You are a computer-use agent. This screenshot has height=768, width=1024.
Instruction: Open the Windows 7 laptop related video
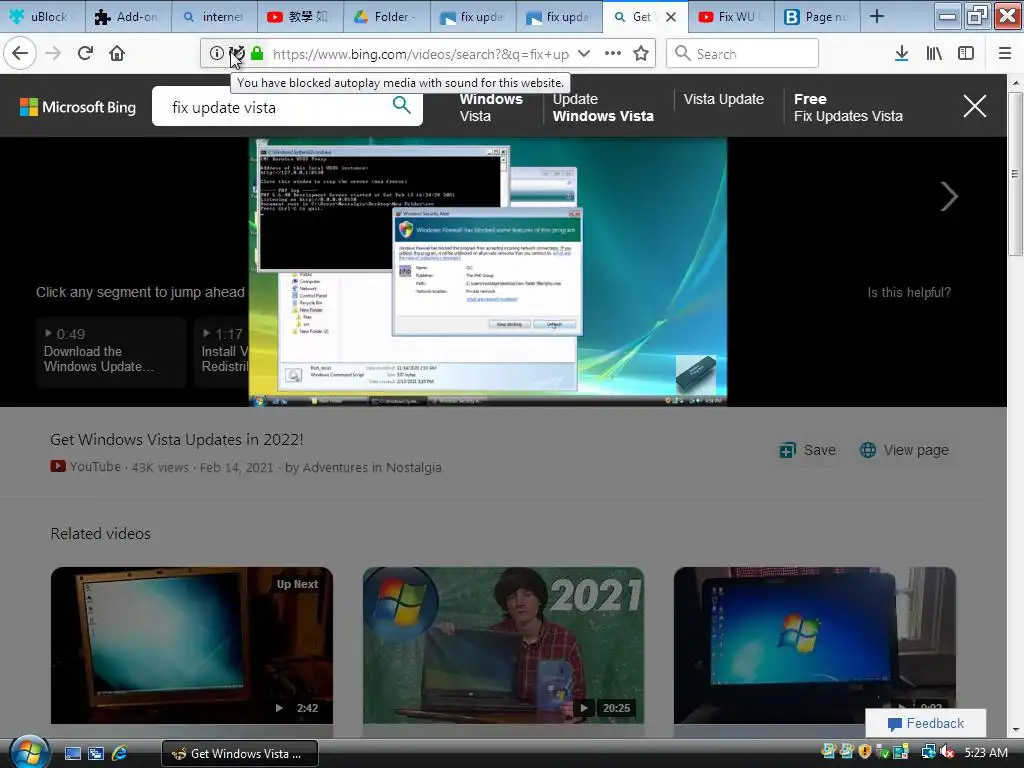tap(814, 645)
